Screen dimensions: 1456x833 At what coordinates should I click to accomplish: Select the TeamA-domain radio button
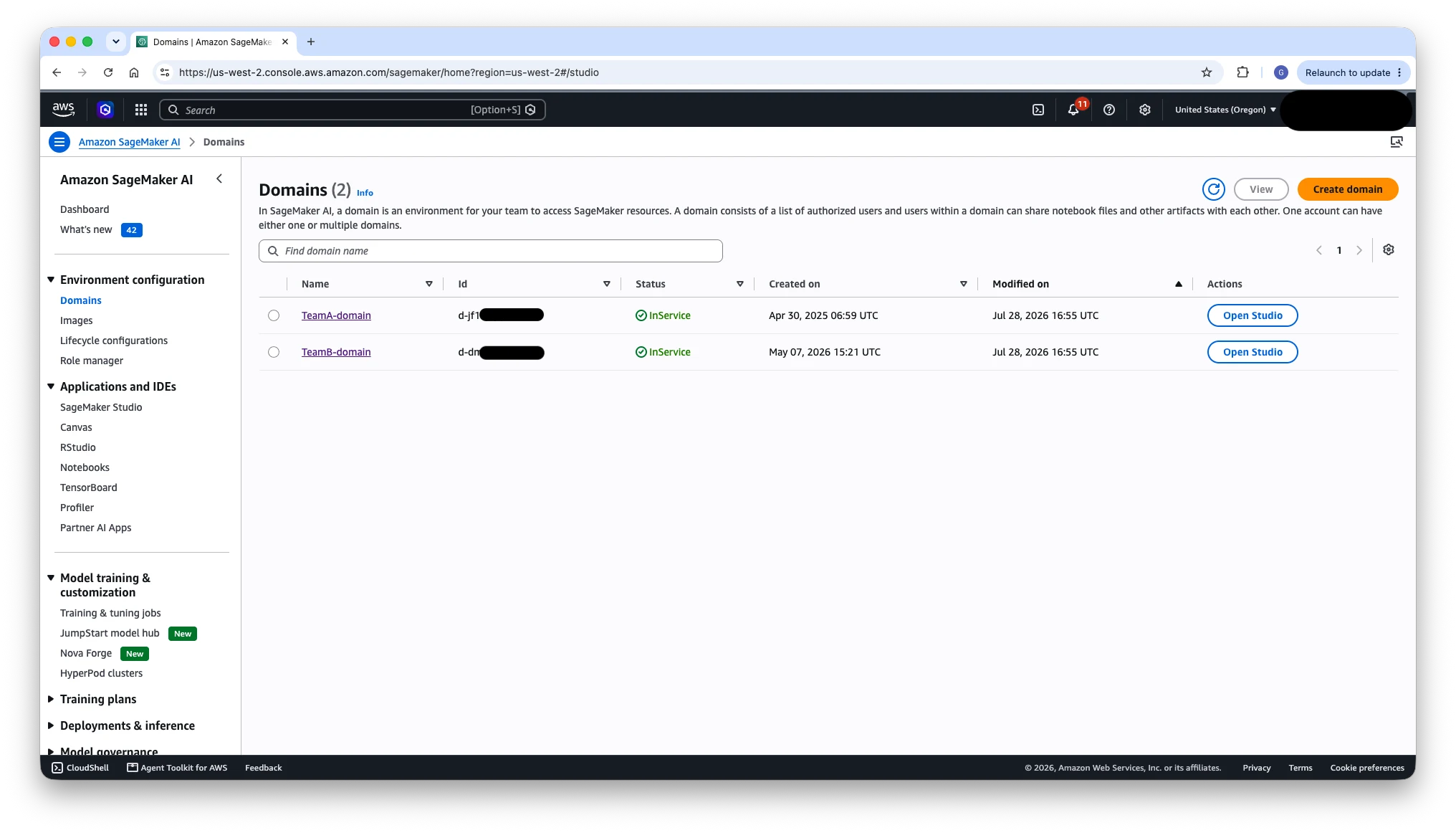pos(274,315)
